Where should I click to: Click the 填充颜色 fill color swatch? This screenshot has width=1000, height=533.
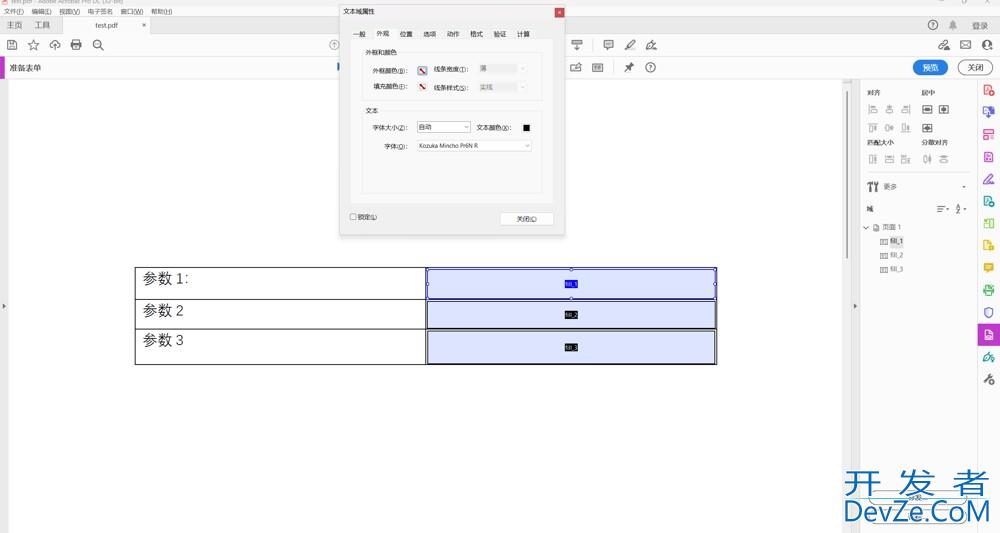[422, 87]
